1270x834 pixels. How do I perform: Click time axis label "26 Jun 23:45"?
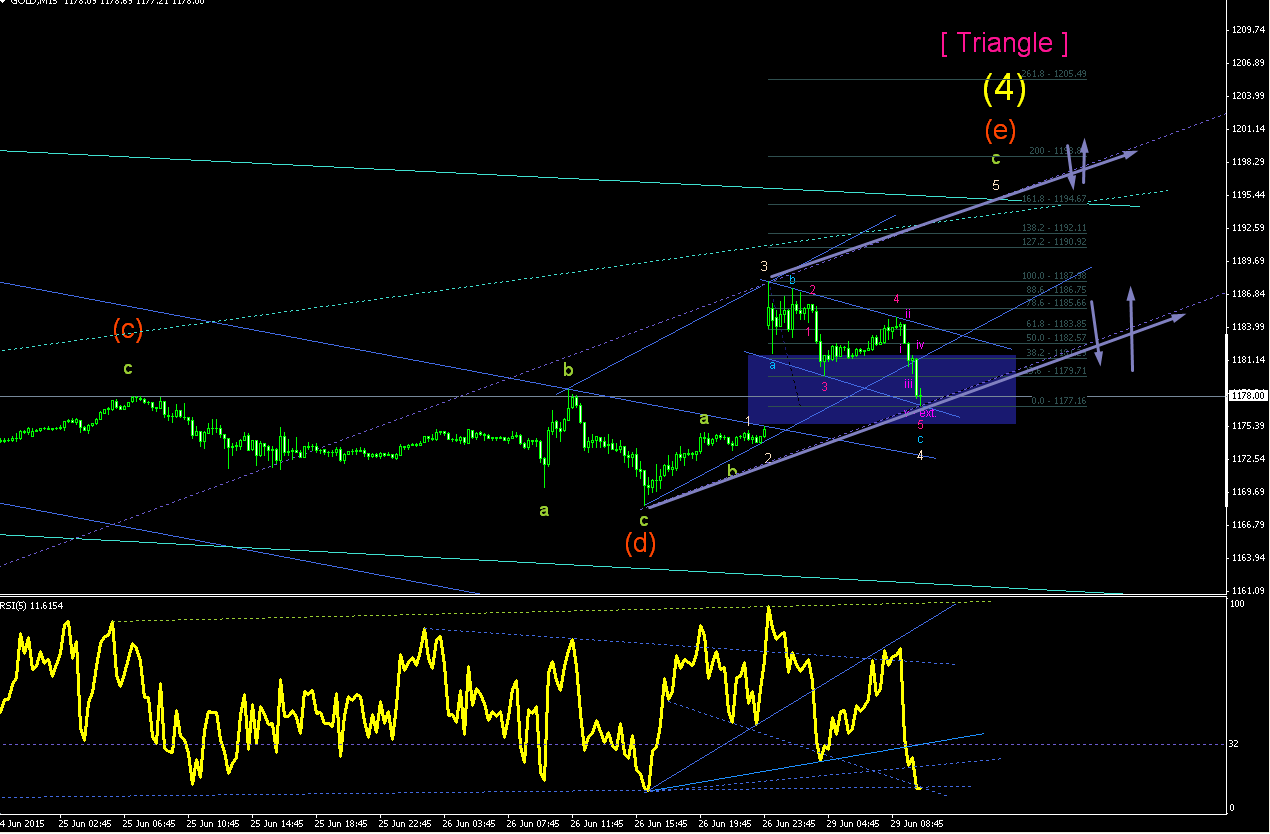789,825
